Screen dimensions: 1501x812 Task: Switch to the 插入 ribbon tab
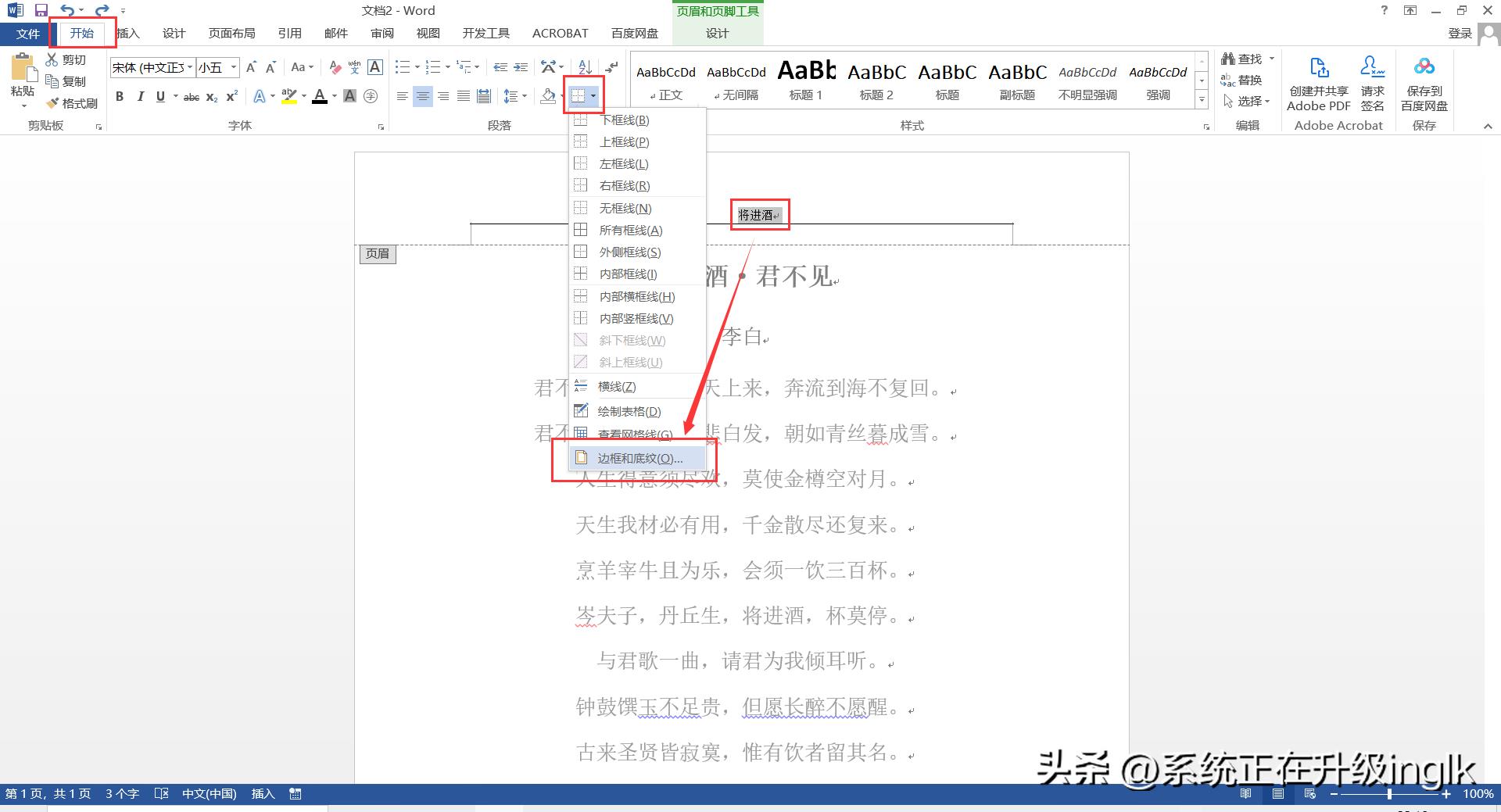(x=127, y=33)
